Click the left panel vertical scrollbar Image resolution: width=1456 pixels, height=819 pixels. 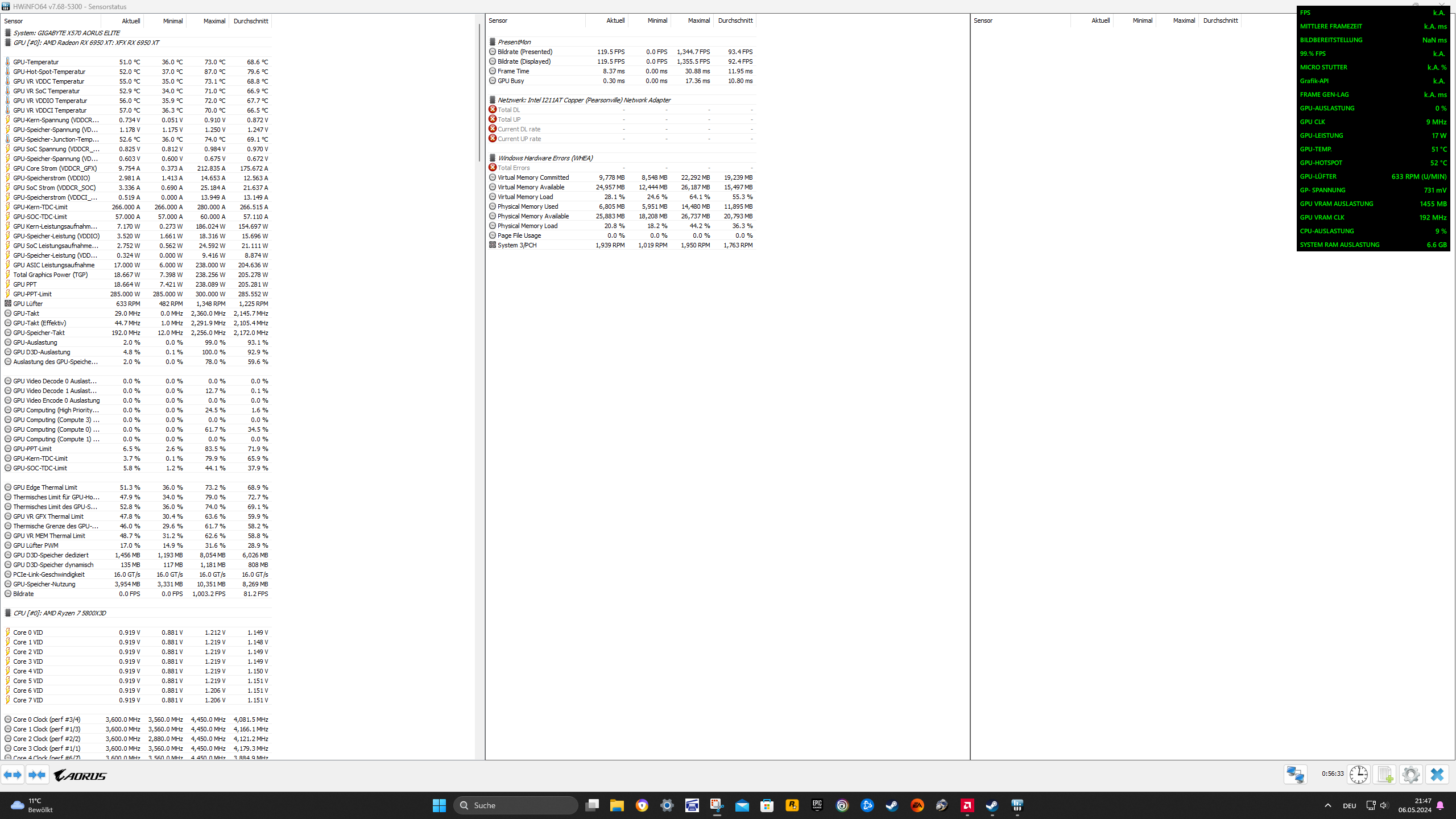pos(479,91)
